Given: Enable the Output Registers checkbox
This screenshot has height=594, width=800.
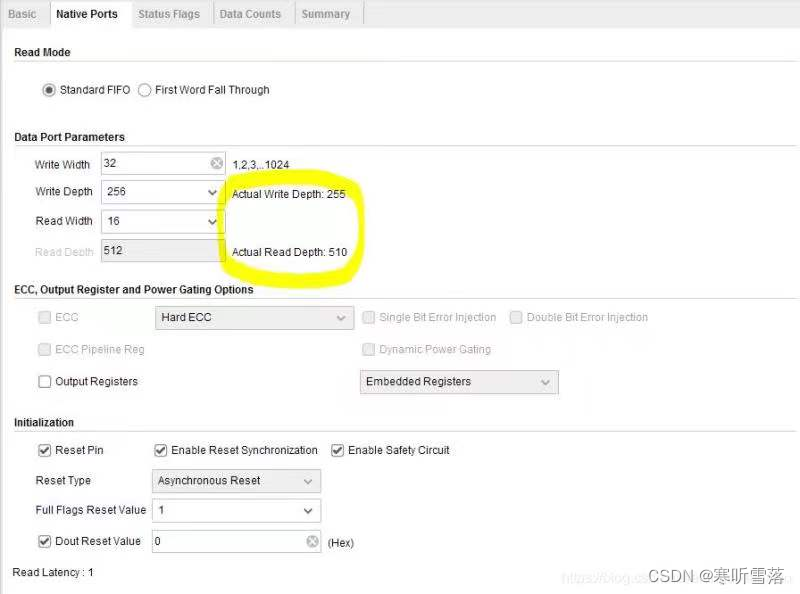Looking at the screenshot, I should pos(45,382).
